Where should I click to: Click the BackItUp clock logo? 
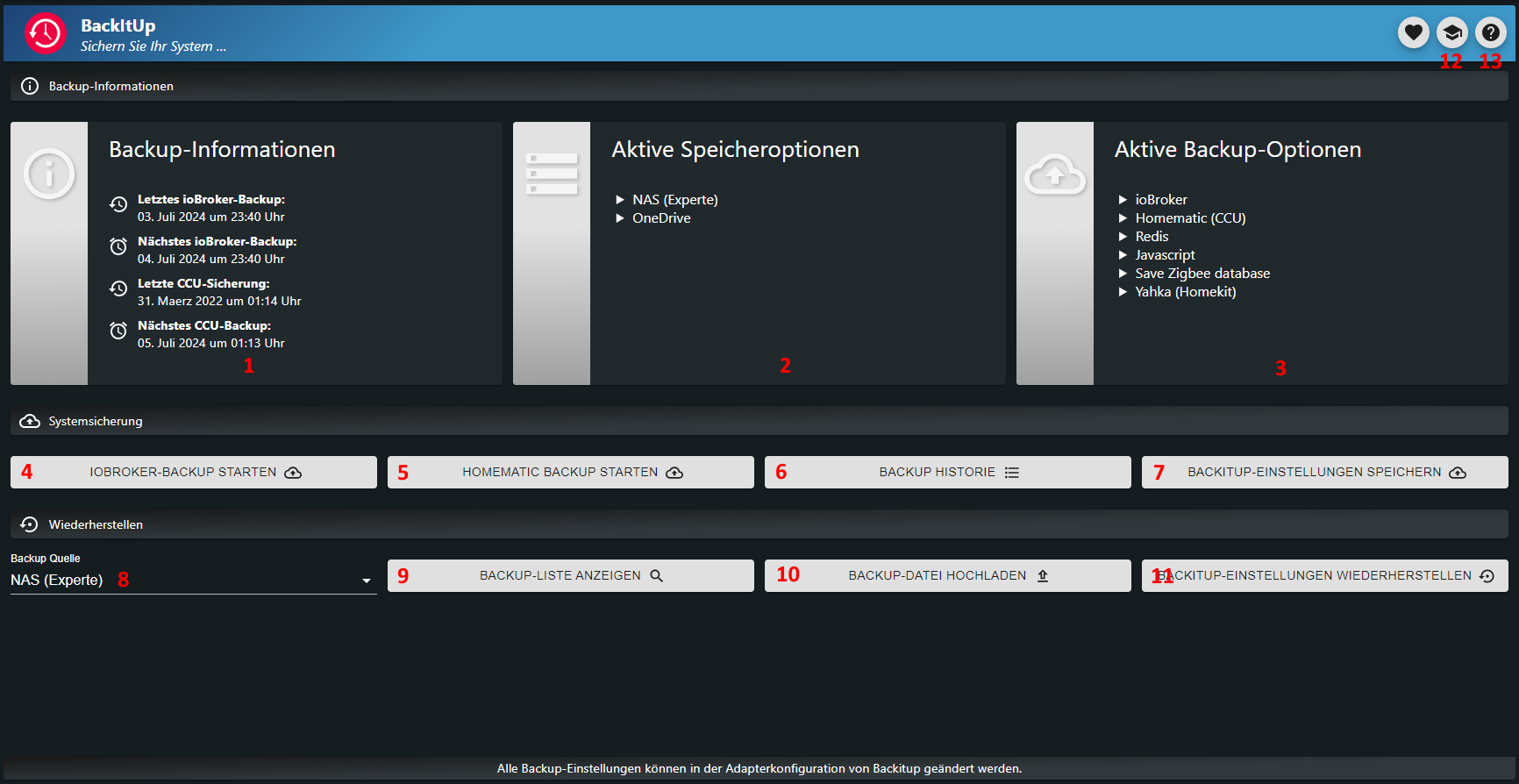(x=45, y=34)
